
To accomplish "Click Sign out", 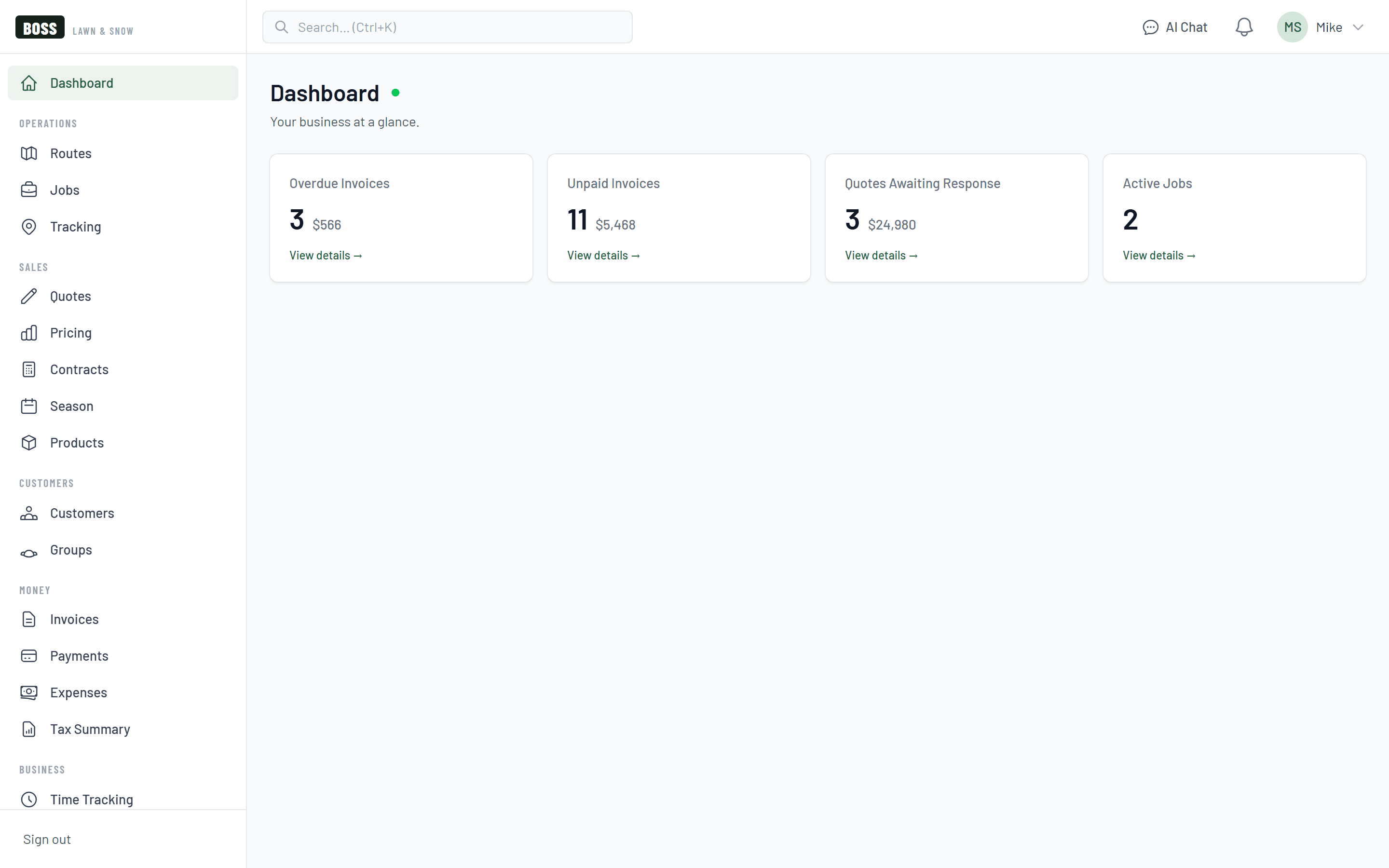I will coord(47,839).
